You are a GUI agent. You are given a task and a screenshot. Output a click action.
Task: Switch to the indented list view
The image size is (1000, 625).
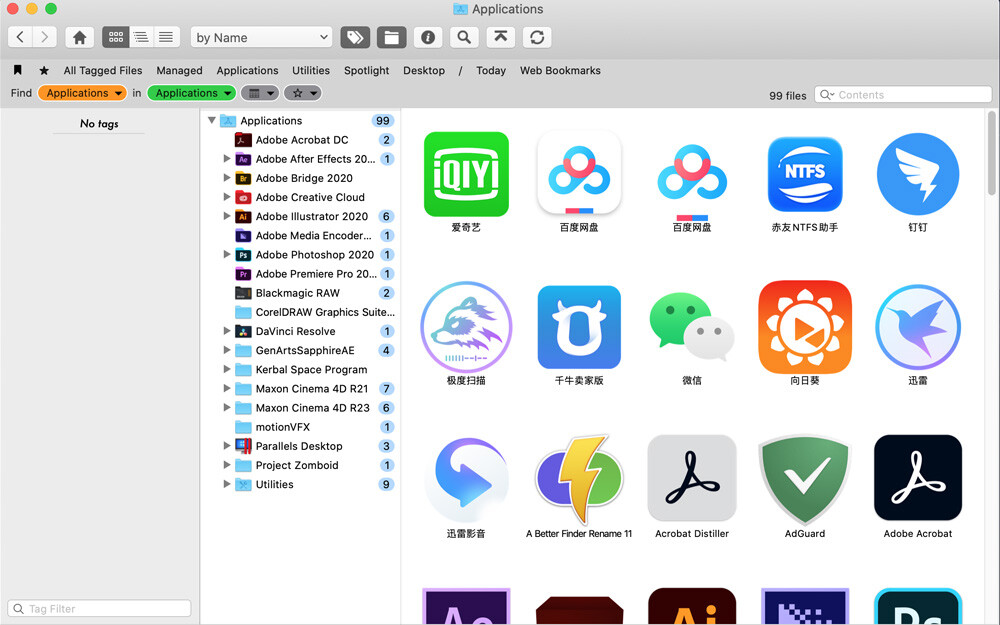click(x=141, y=37)
